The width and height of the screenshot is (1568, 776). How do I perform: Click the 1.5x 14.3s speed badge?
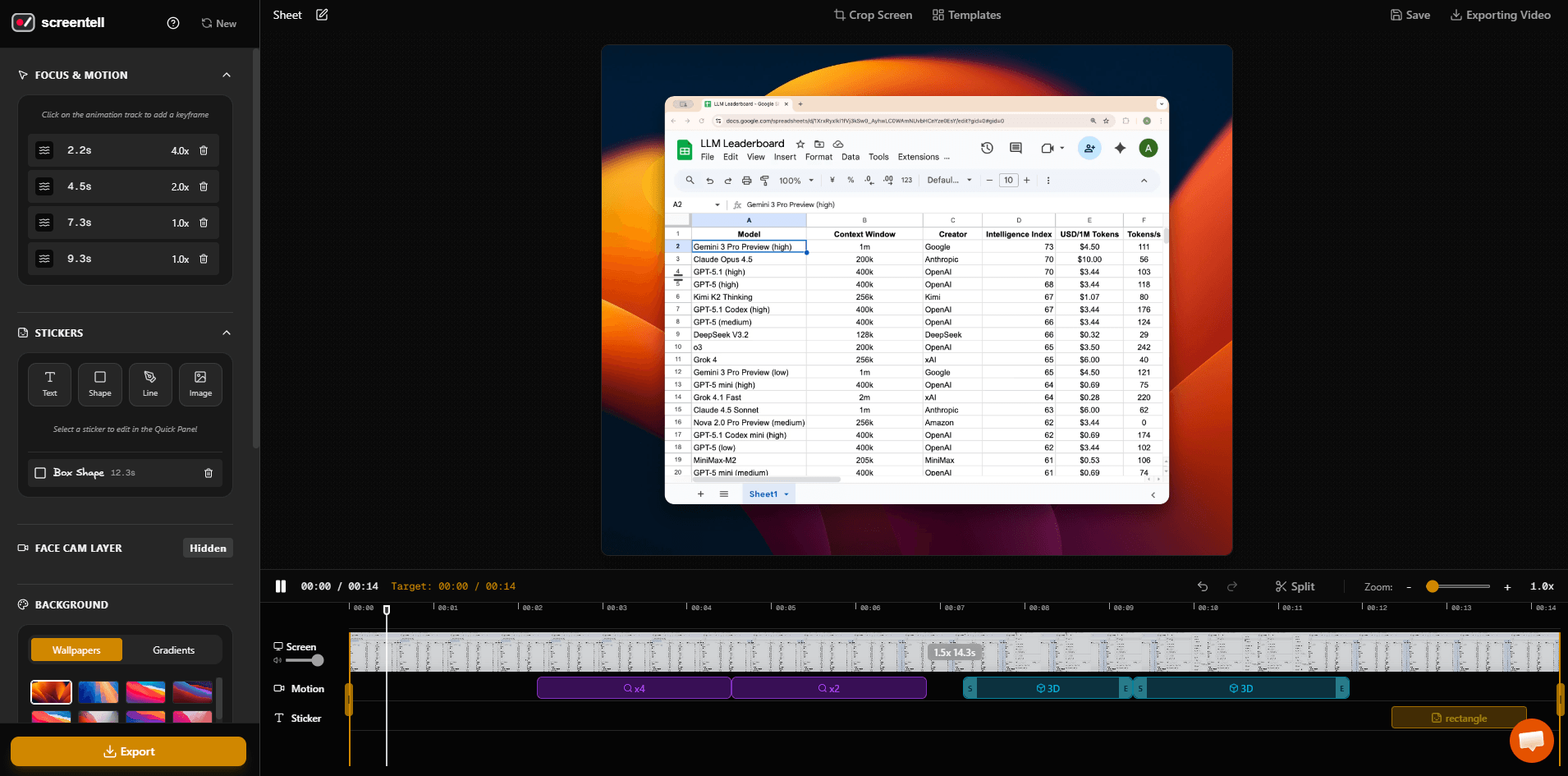coord(955,653)
